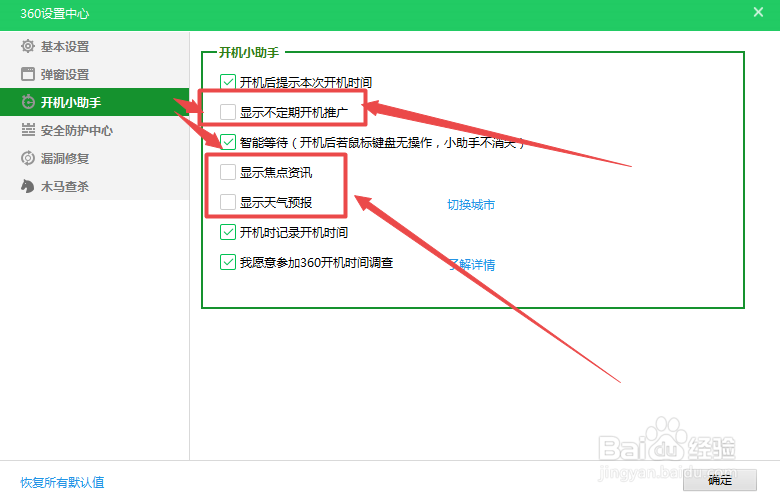Uncheck 开机时记录开机时间 checkbox
The height and width of the screenshot is (500, 780).
(x=228, y=232)
